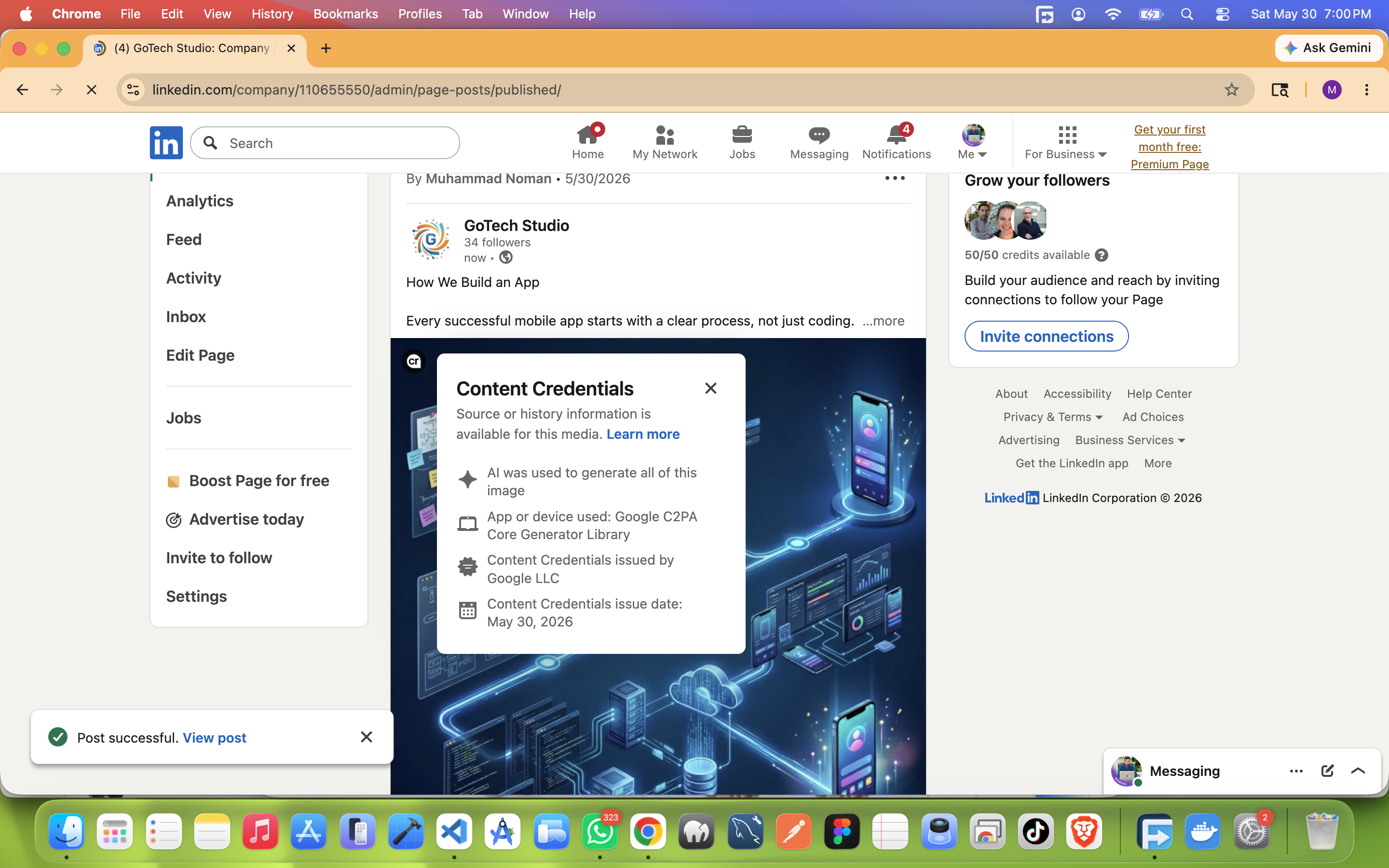Open Chrome History menu
This screenshot has width=1389, height=868.
[x=272, y=14]
